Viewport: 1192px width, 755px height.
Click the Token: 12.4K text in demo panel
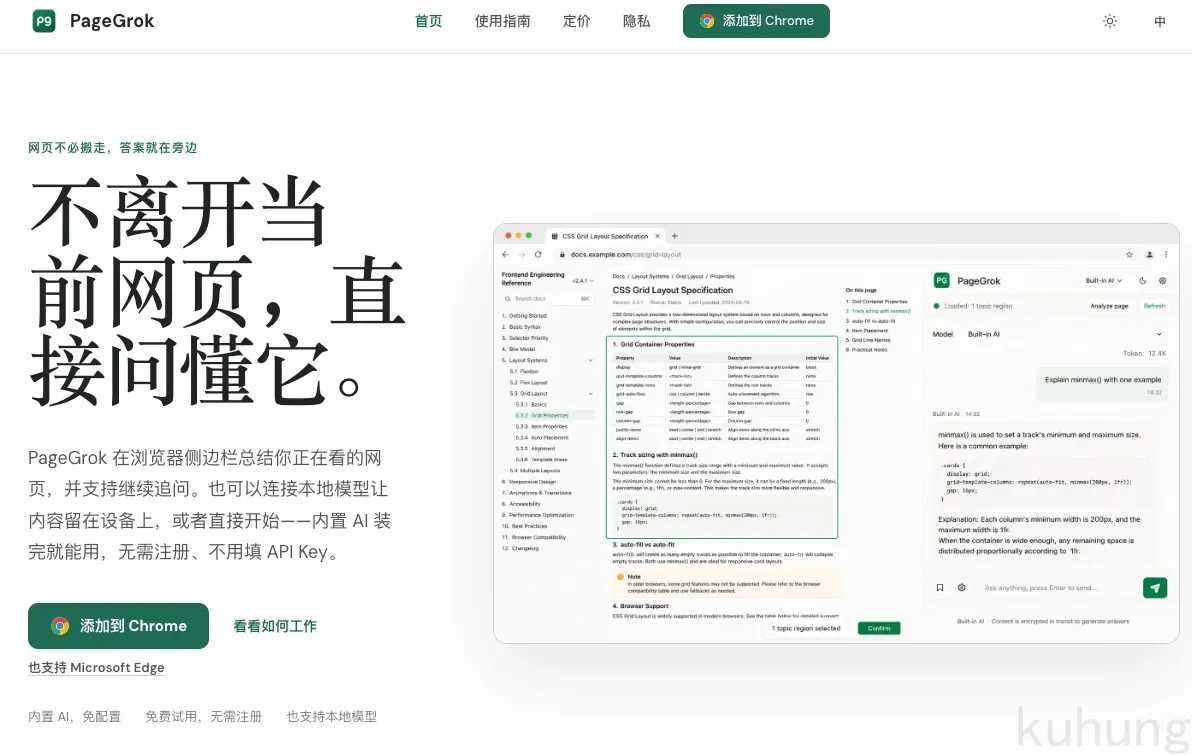(x=1144, y=354)
